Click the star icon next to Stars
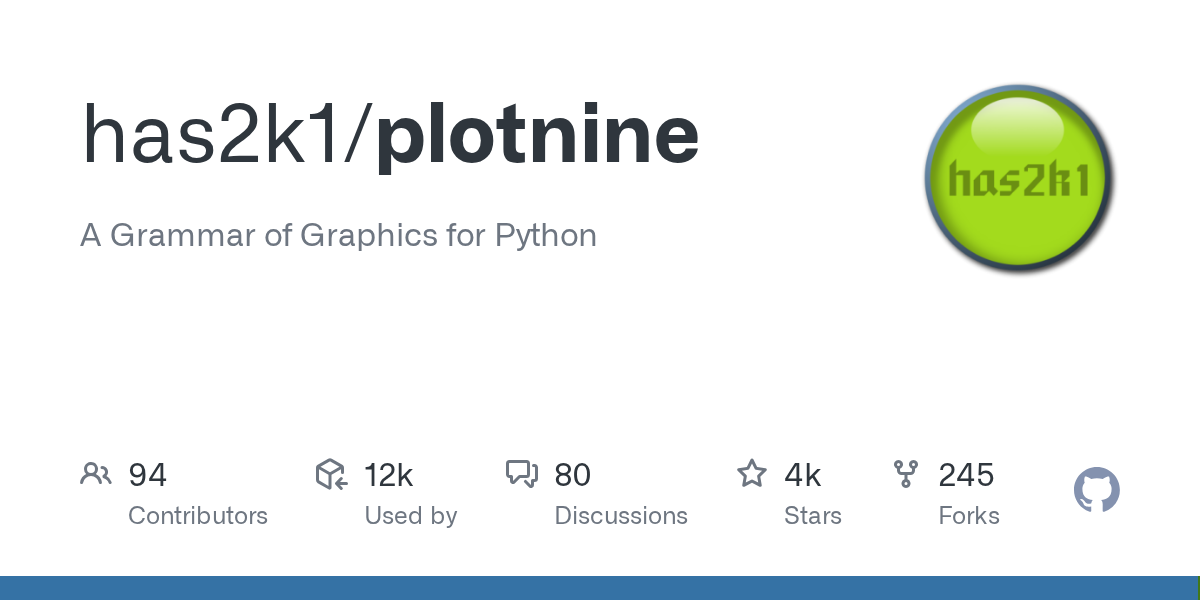The width and height of the screenshot is (1200, 600). click(751, 474)
